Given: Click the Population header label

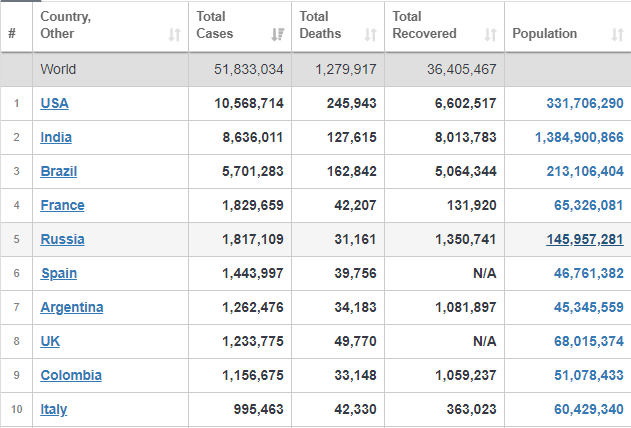Looking at the screenshot, I should [x=544, y=33].
